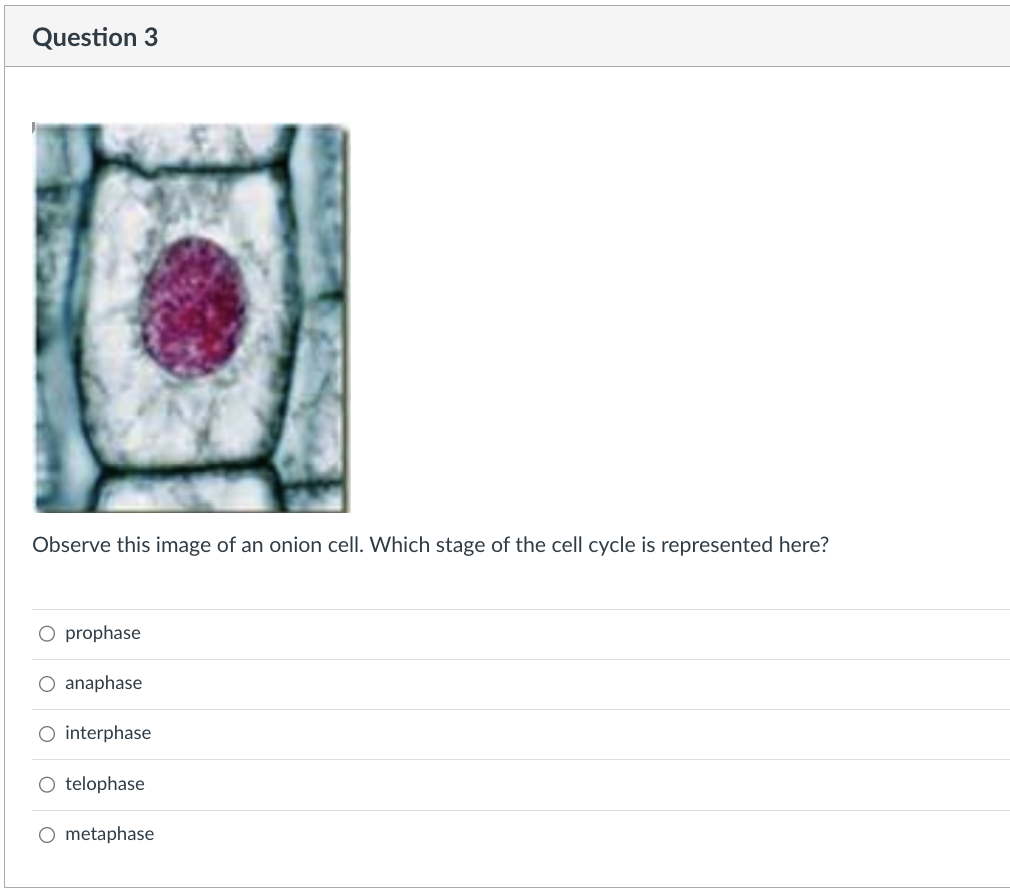
Task: Select the prophase radio button
Action: pyautogui.click(x=46, y=633)
